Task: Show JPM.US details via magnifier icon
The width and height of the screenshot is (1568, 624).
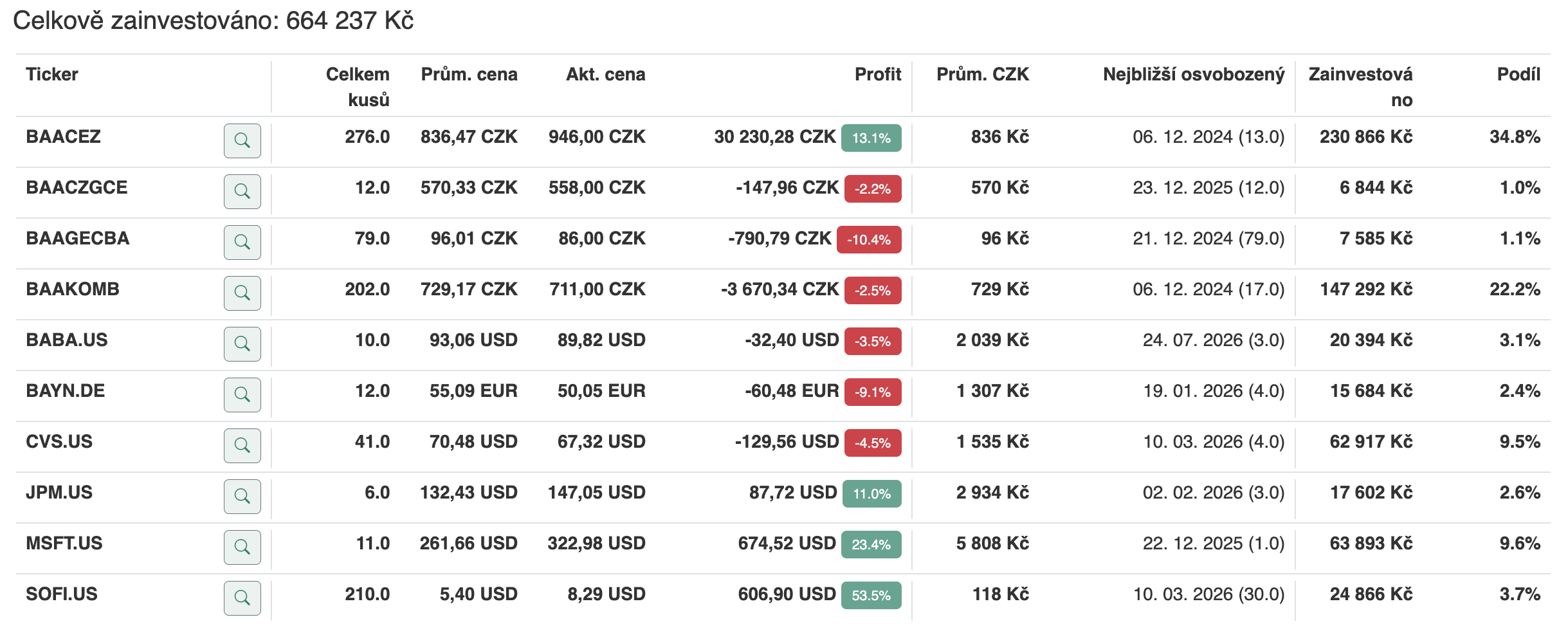Action: tap(242, 496)
